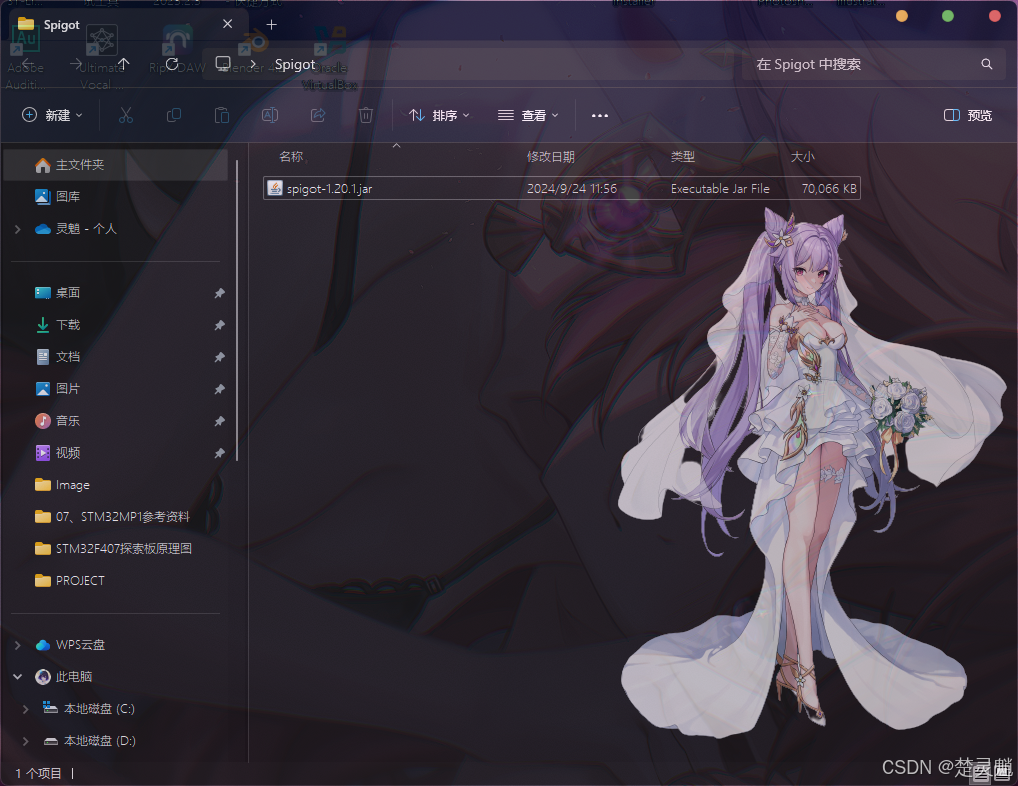Open the New (新建) dropdown
This screenshot has width=1018, height=786.
(53, 116)
